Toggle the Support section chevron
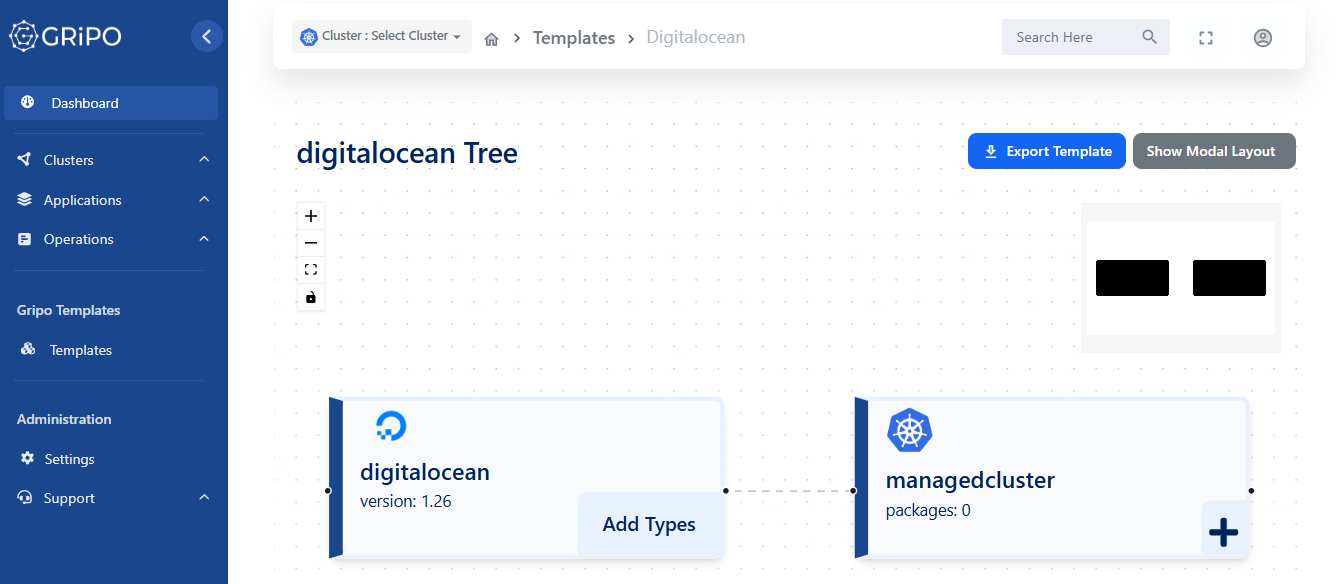1344x584 pixels. [204, 498]
